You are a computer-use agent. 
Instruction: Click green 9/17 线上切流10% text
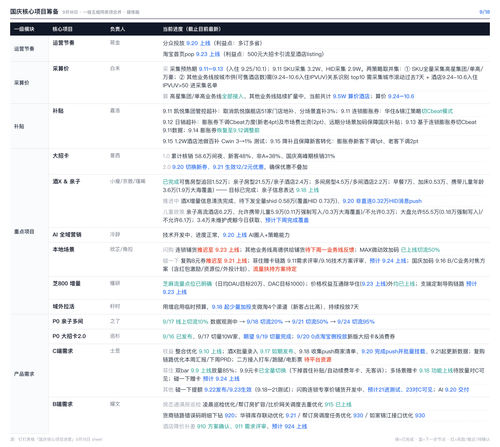click(185, 322)
